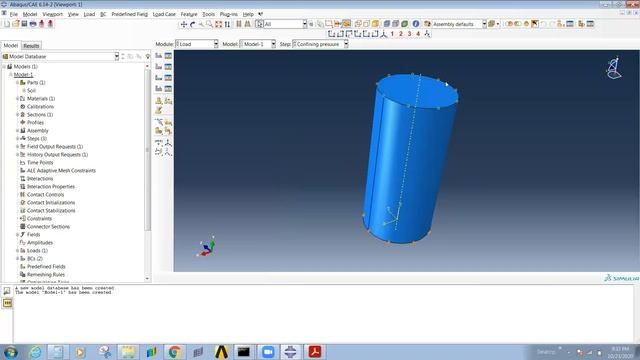Apply custom view 1
This screenshot has width=640, height=360.
pyautogui.click(x=392, y=34)
